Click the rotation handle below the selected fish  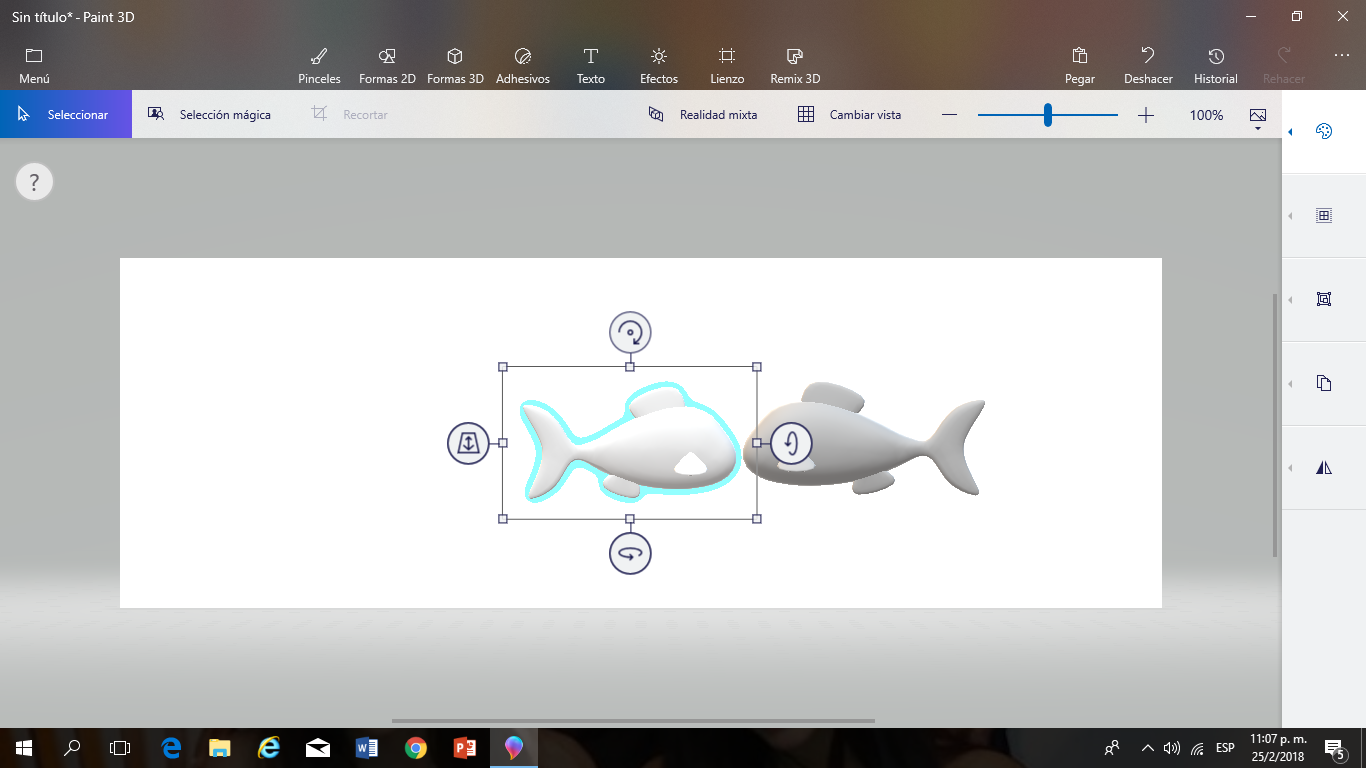(630, 553)
